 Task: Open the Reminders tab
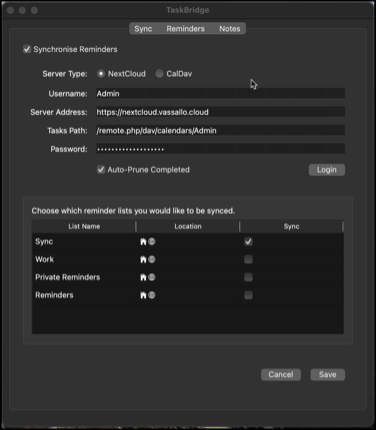[x=185, y=29]
